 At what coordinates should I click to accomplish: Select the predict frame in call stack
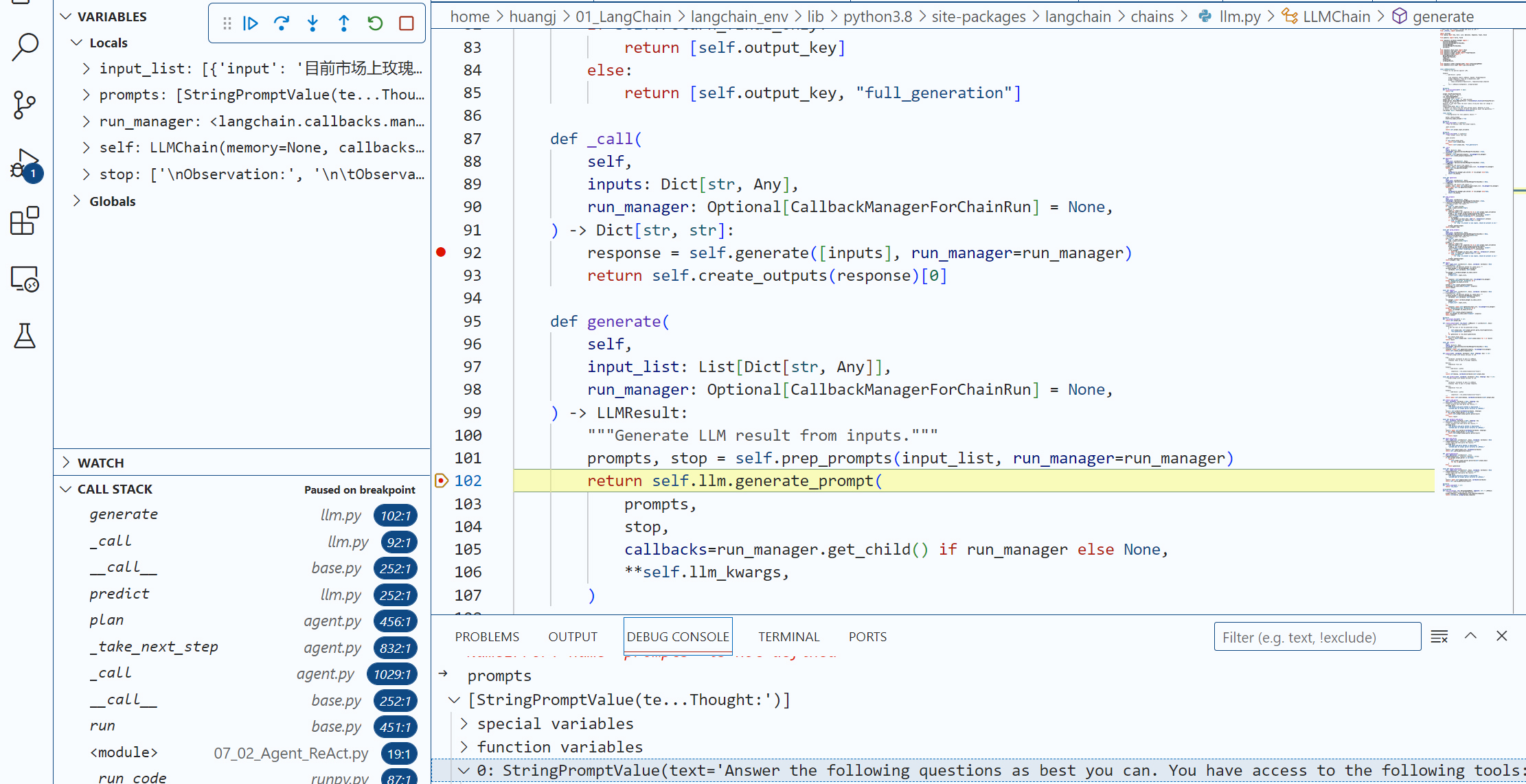point(119,594)
